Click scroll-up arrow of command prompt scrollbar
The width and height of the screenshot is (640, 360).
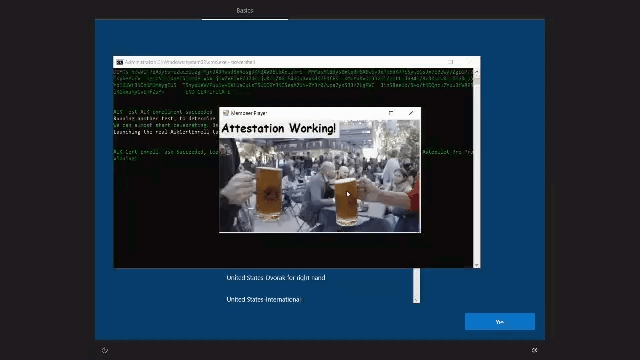(x=476, y=72)
